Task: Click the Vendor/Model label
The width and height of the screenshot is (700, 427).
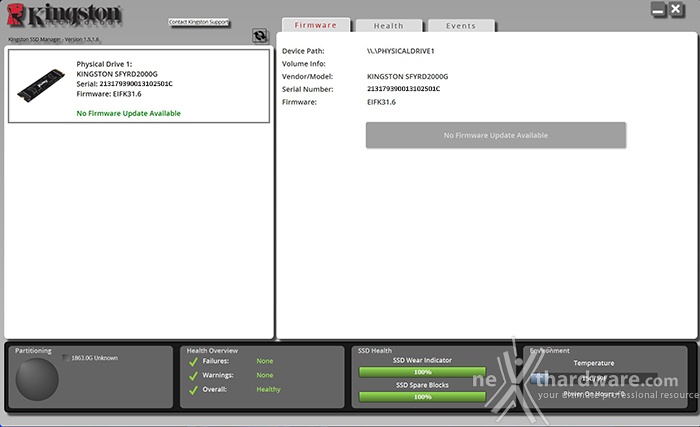Action: 308,76
